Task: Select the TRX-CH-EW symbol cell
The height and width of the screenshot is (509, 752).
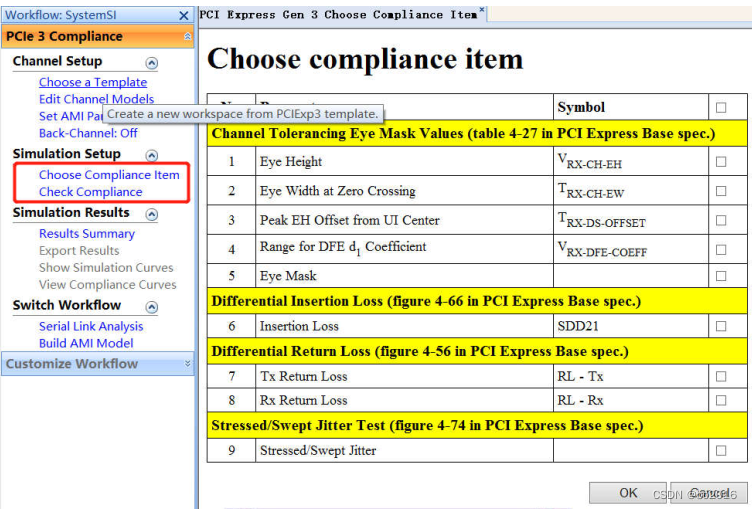Action: point(631,191)
